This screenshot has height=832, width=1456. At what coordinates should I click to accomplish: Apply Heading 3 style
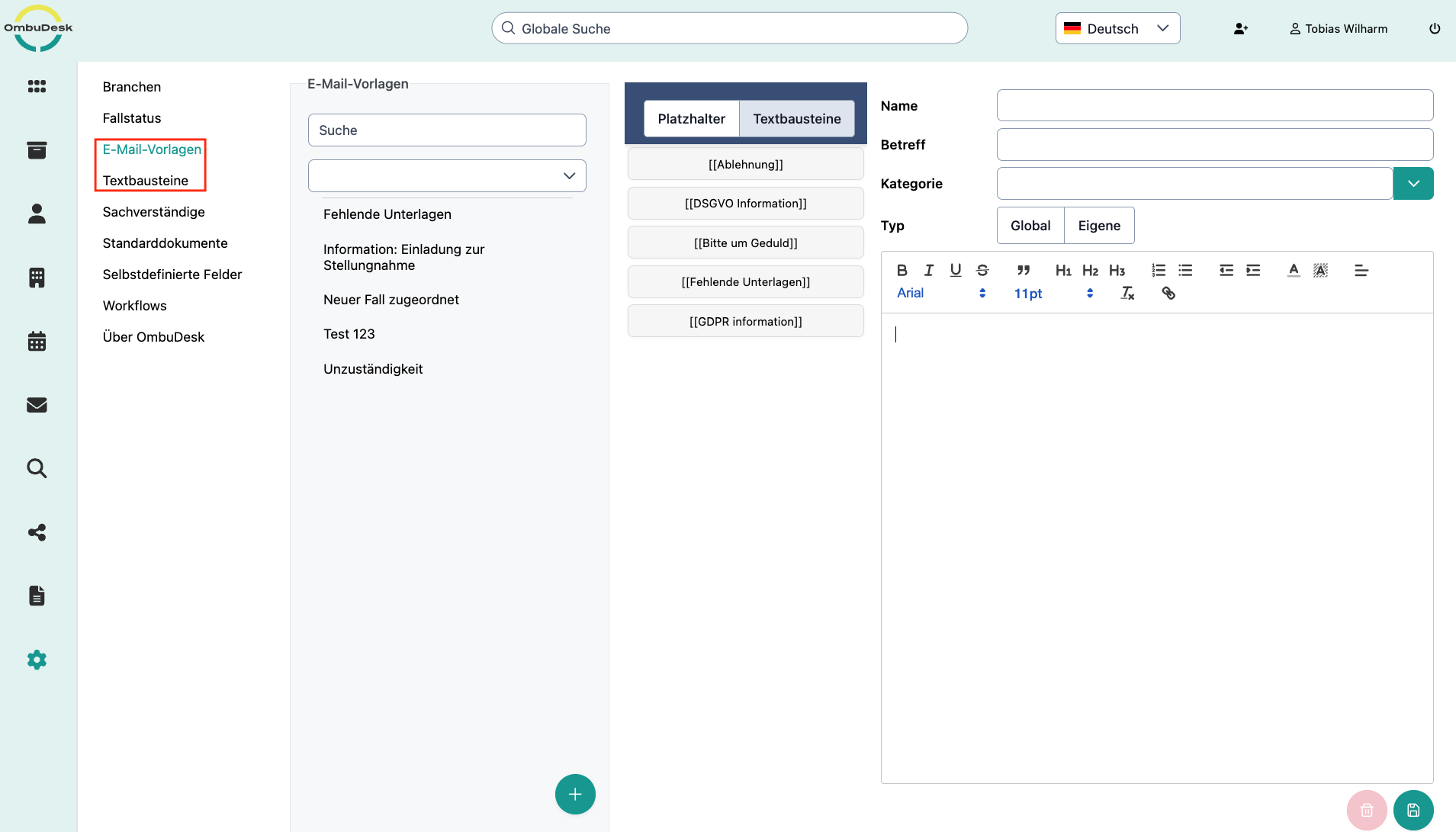point(1117,270)
